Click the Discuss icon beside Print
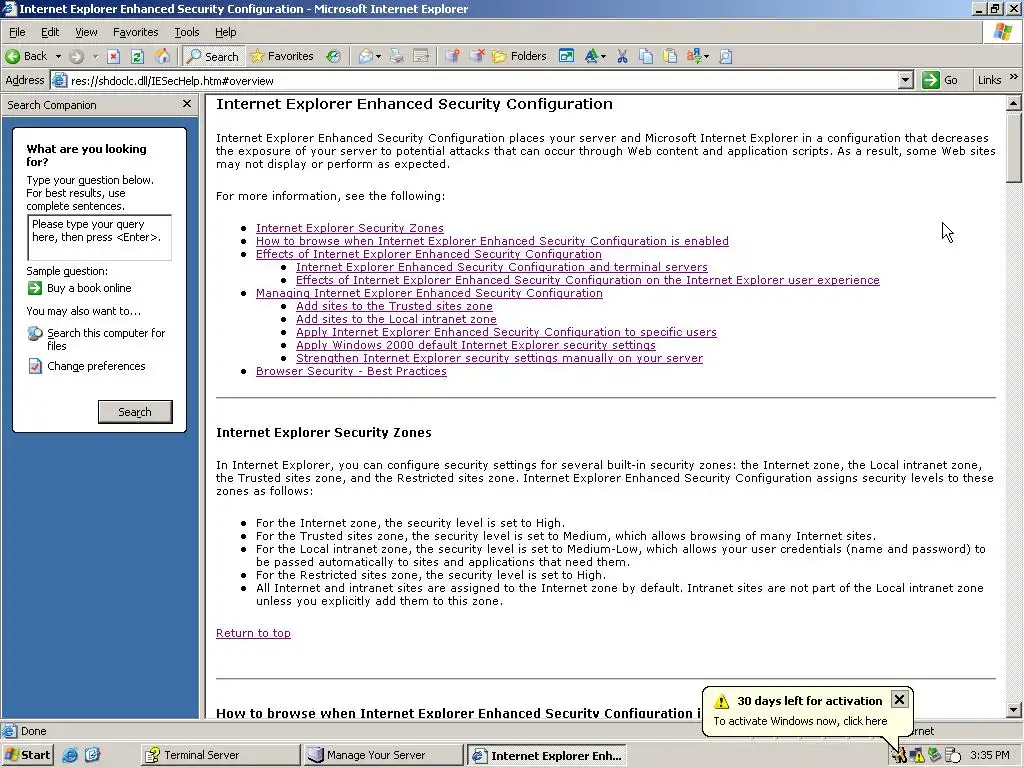The width and height of the screenshot is (1024, 768). [x=421, y=56]
